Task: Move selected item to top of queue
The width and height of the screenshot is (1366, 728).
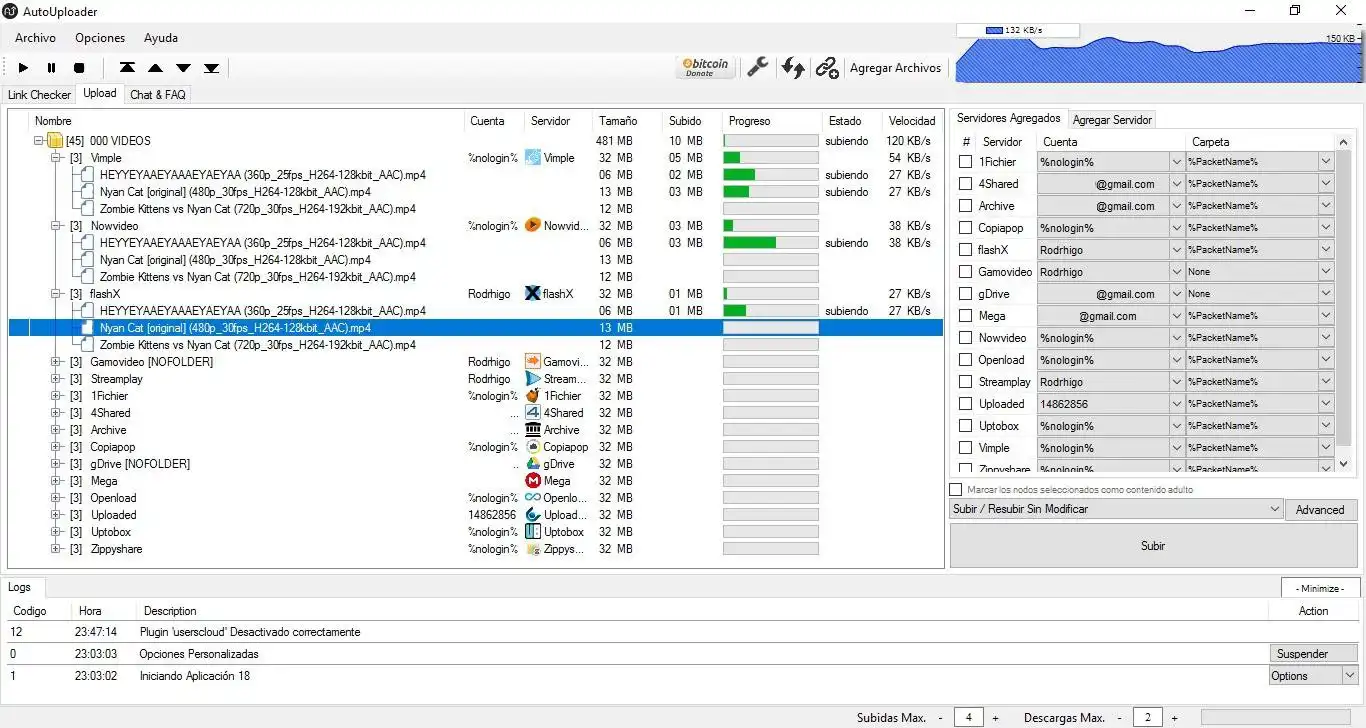Action: click(127, 68)
